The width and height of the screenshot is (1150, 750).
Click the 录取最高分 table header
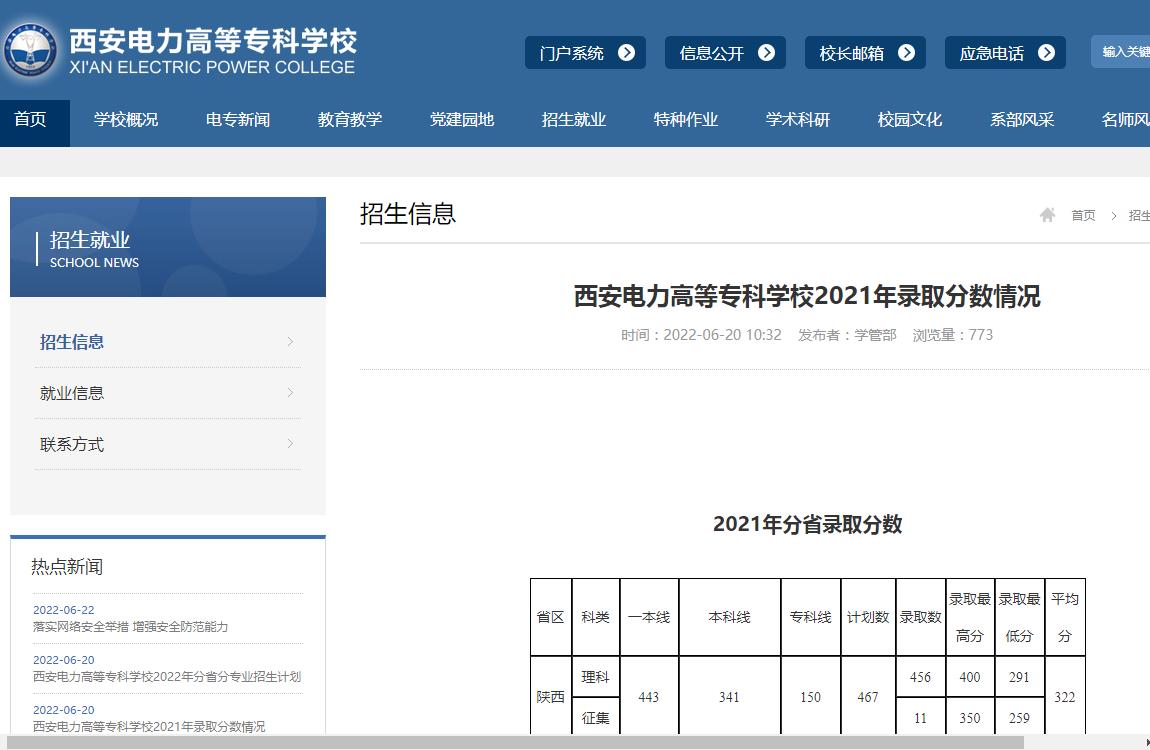[x=970, y=617]
